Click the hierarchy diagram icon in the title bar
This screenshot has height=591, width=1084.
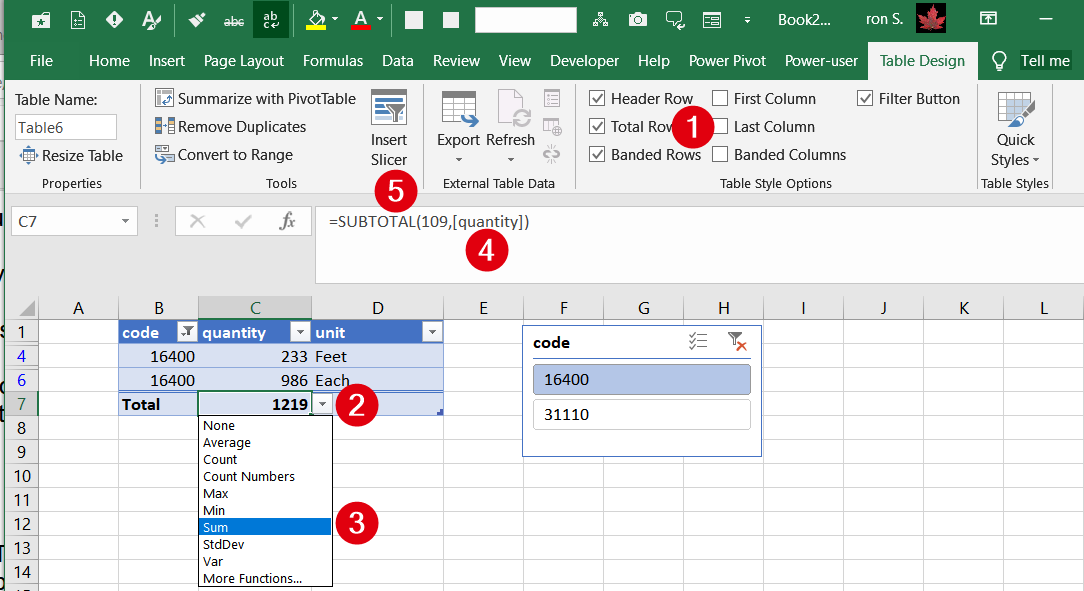pyautogui.click(x=600, y=19)
